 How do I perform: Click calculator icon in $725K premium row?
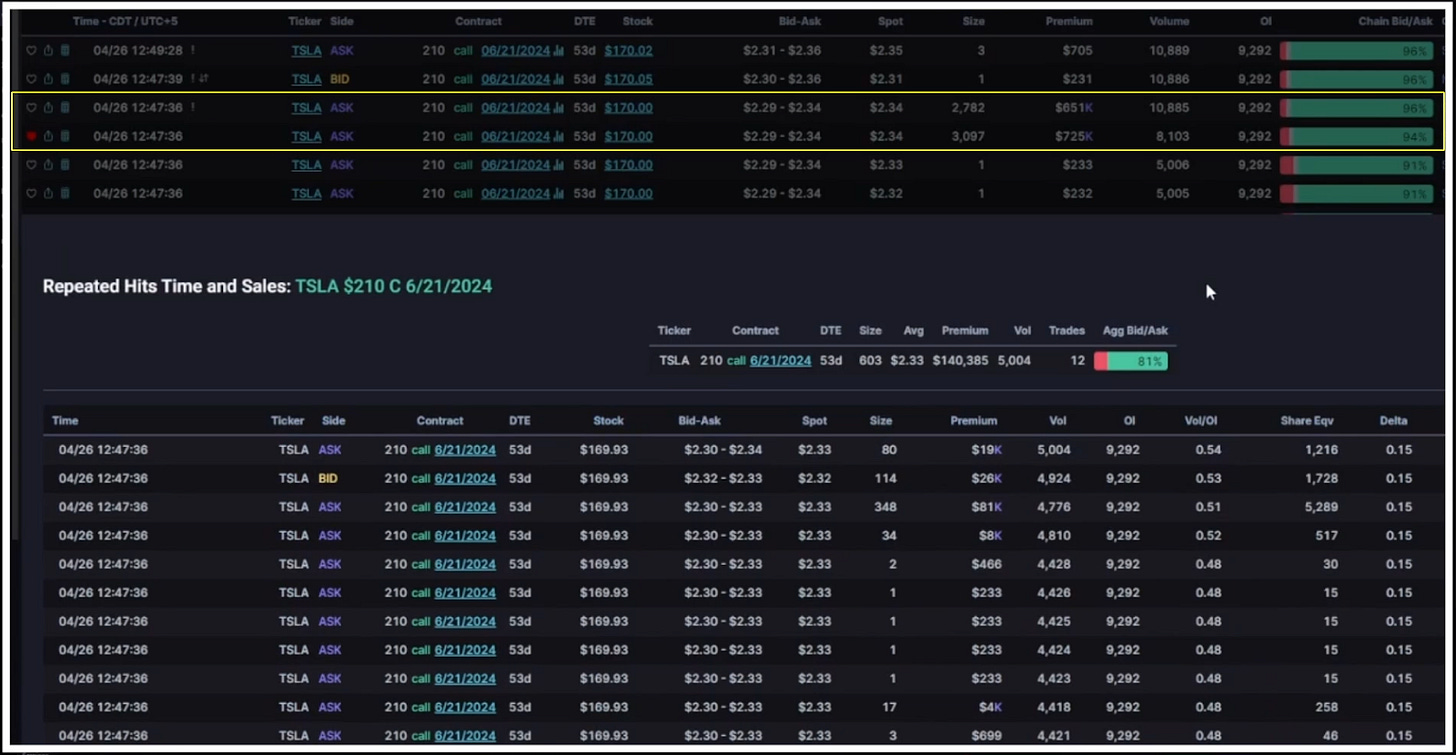click(x=65, y=136)
